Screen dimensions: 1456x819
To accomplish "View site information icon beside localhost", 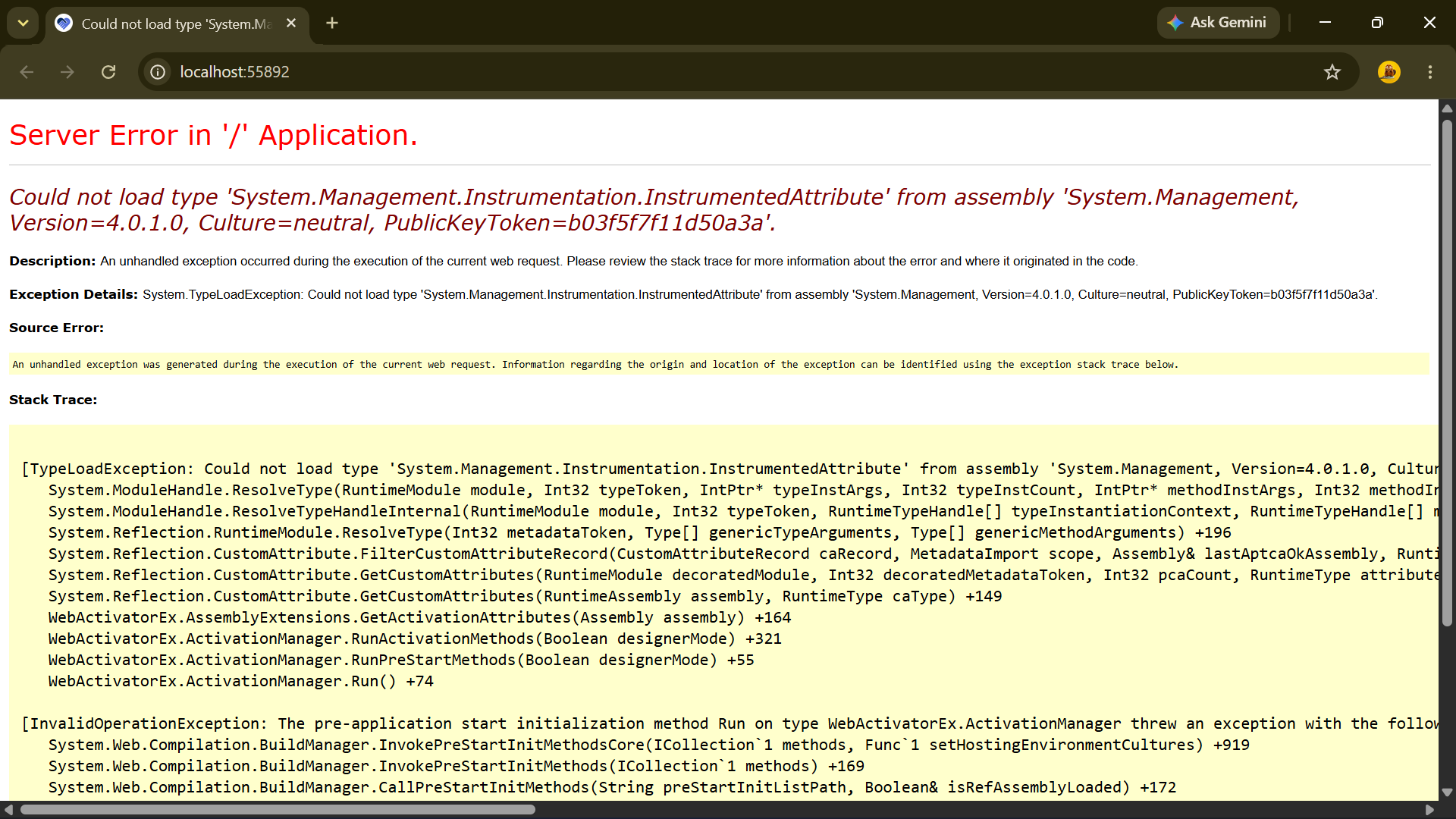I will tap(158, 72).
